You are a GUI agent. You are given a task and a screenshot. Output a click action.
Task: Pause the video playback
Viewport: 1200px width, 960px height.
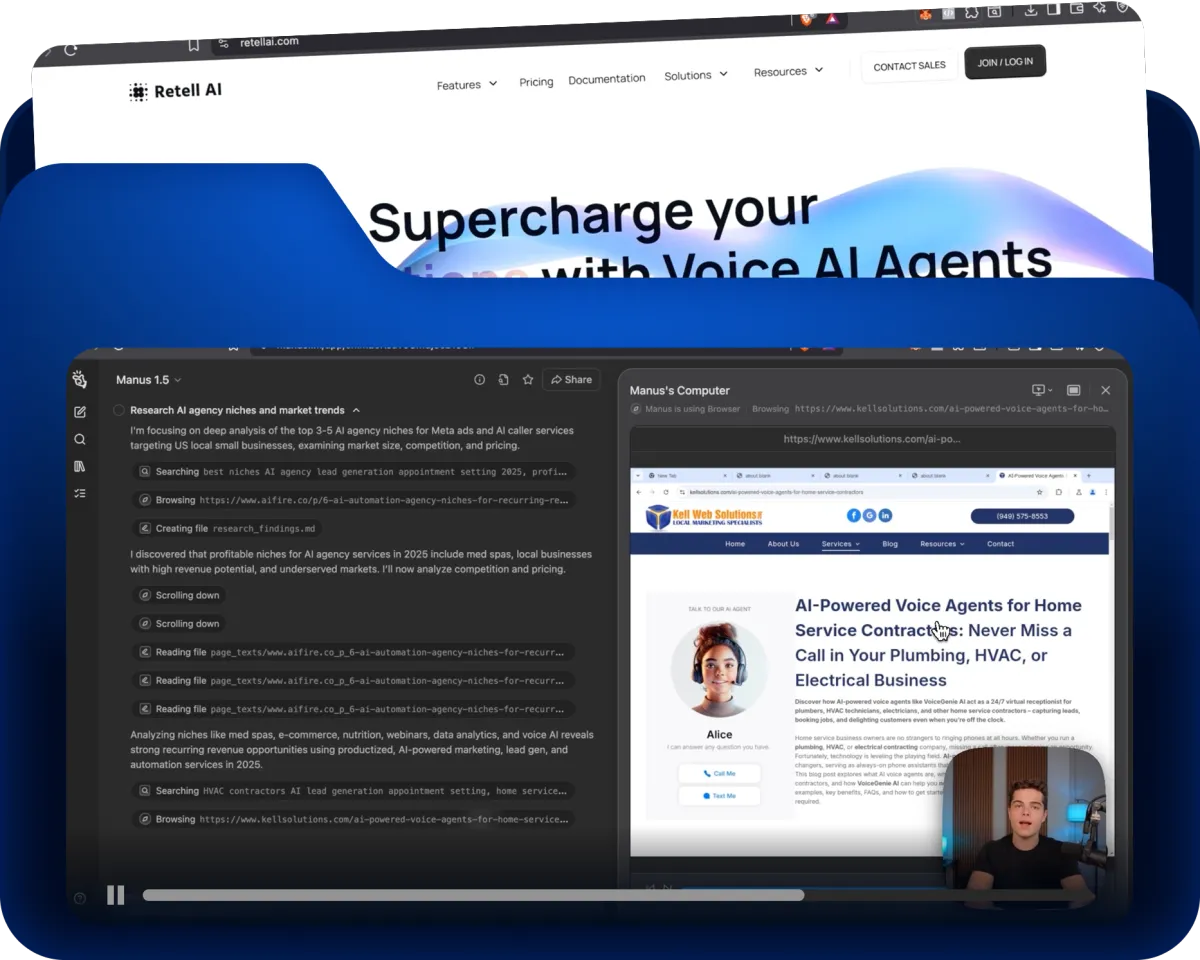tap(116, 895)
